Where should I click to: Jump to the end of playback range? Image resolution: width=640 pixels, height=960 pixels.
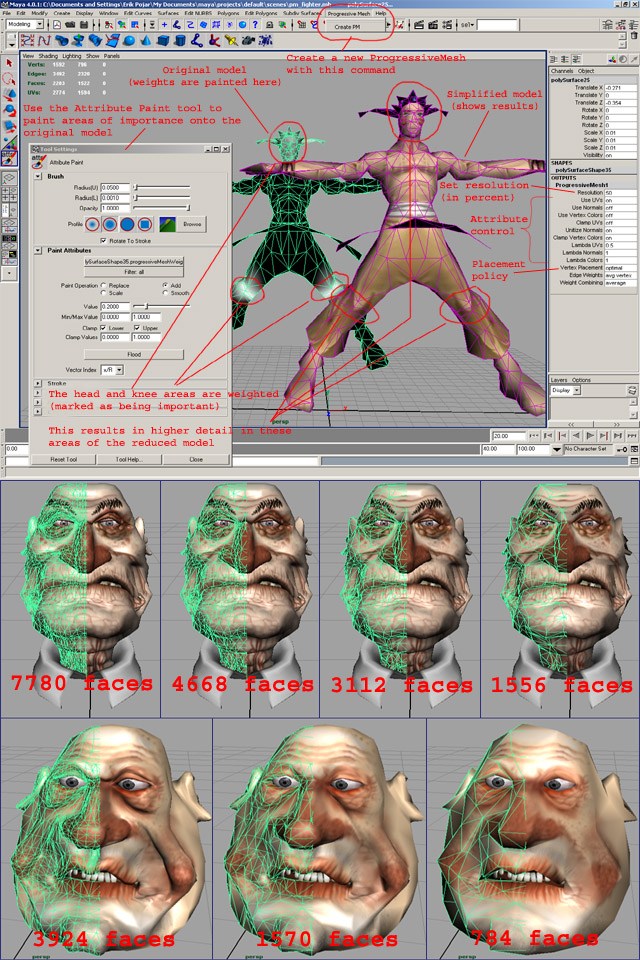coord(631,435)
